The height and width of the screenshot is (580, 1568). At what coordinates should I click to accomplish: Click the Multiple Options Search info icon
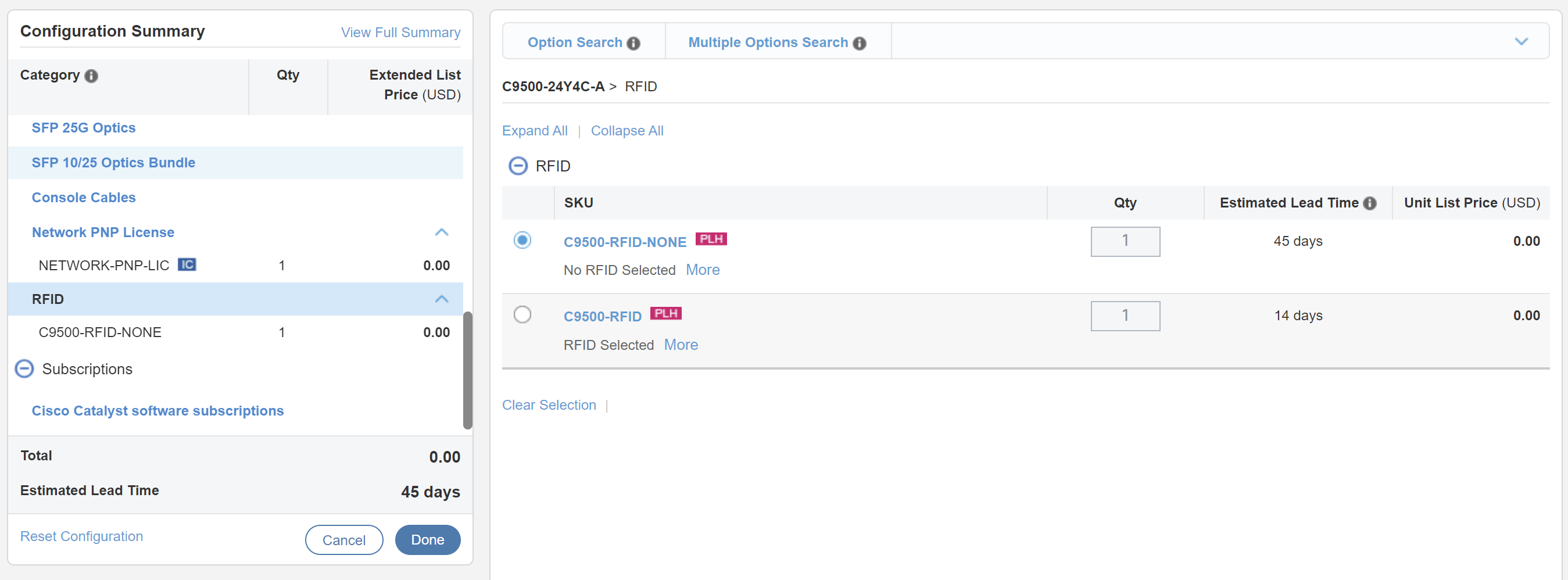[x=860, y=43]
